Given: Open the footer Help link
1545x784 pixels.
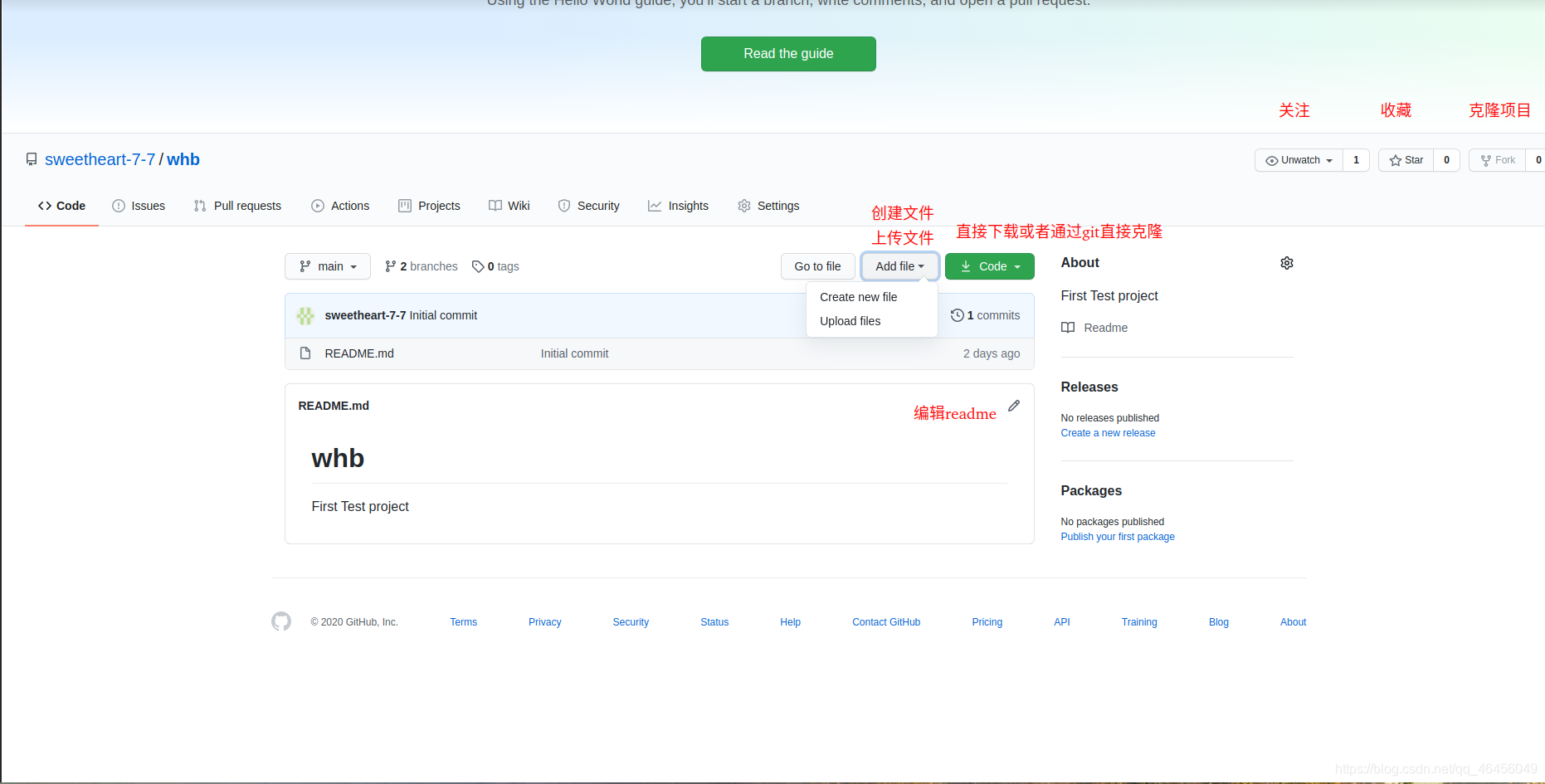Looking at the screenshot, I should click(x=790, y=622).
